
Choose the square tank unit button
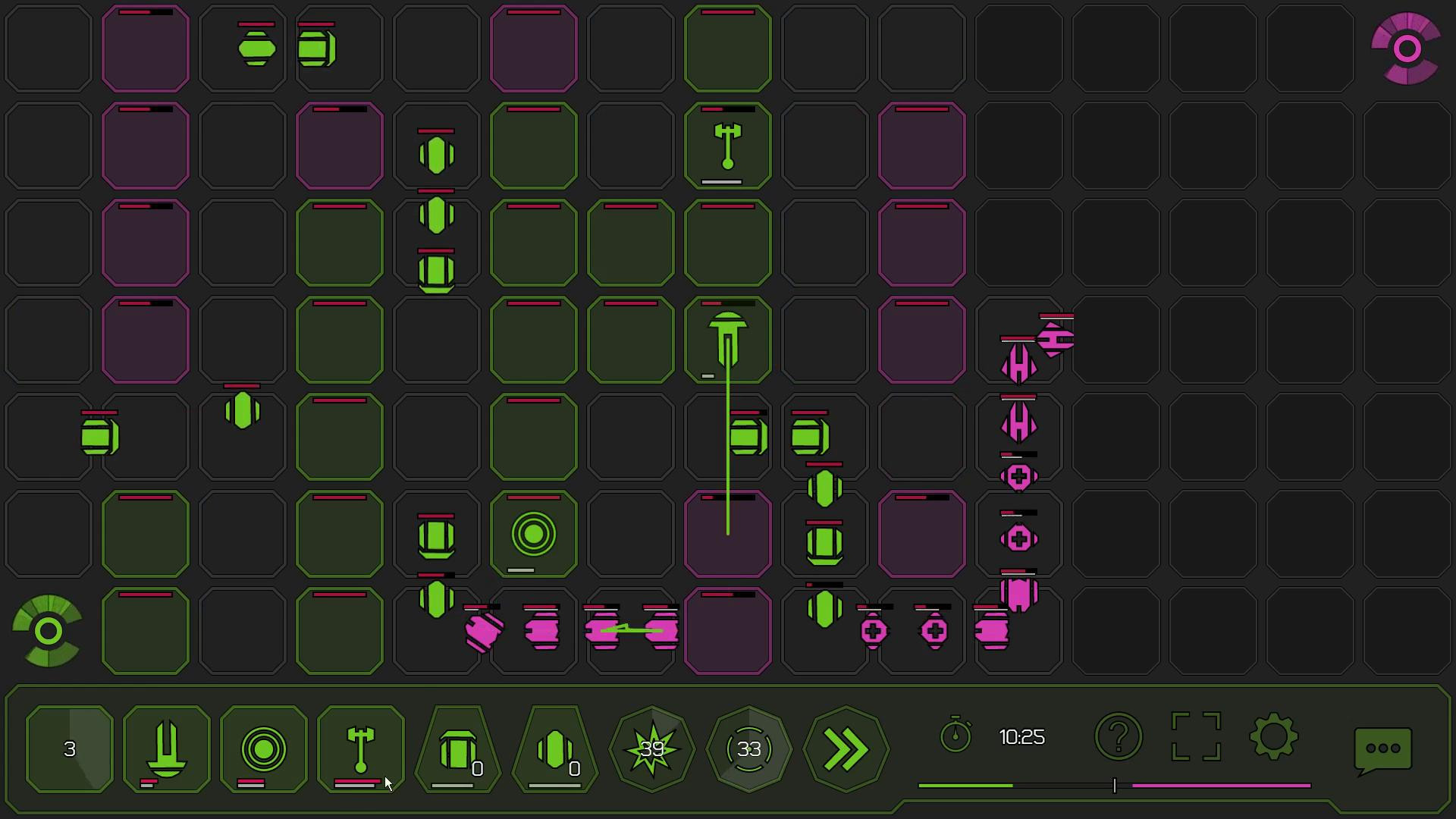[458, 749]
